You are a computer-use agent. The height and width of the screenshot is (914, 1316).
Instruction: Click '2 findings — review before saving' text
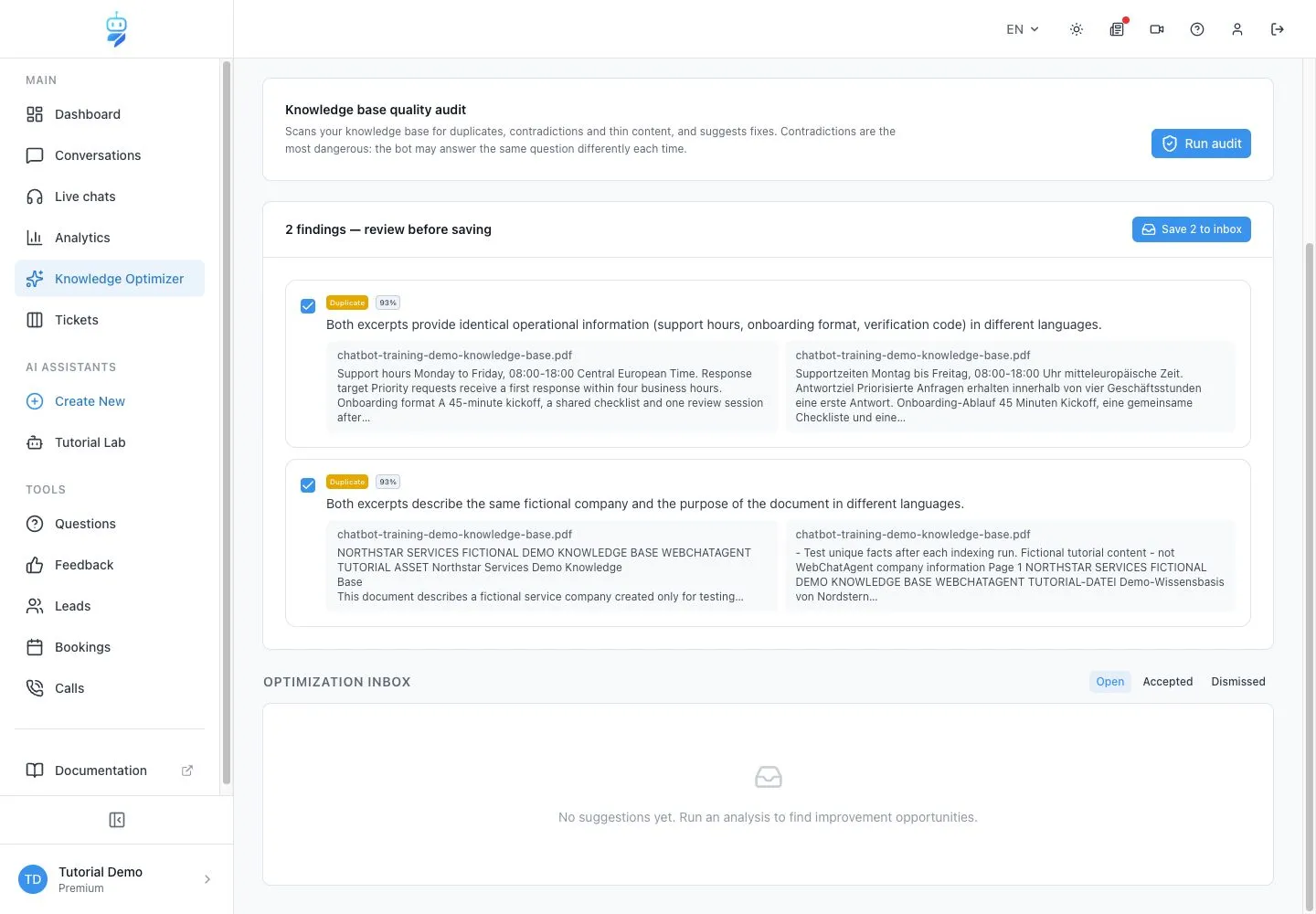click(388, 229)
